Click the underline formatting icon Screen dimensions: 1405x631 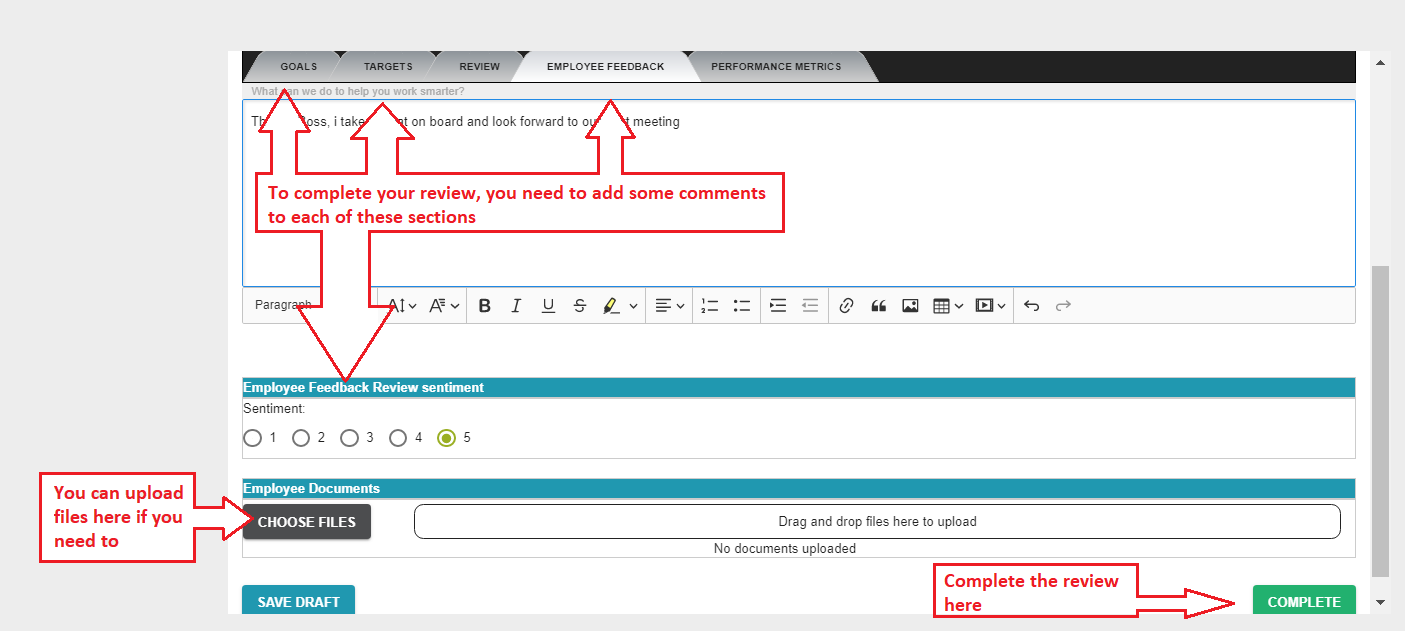point(548,306)
